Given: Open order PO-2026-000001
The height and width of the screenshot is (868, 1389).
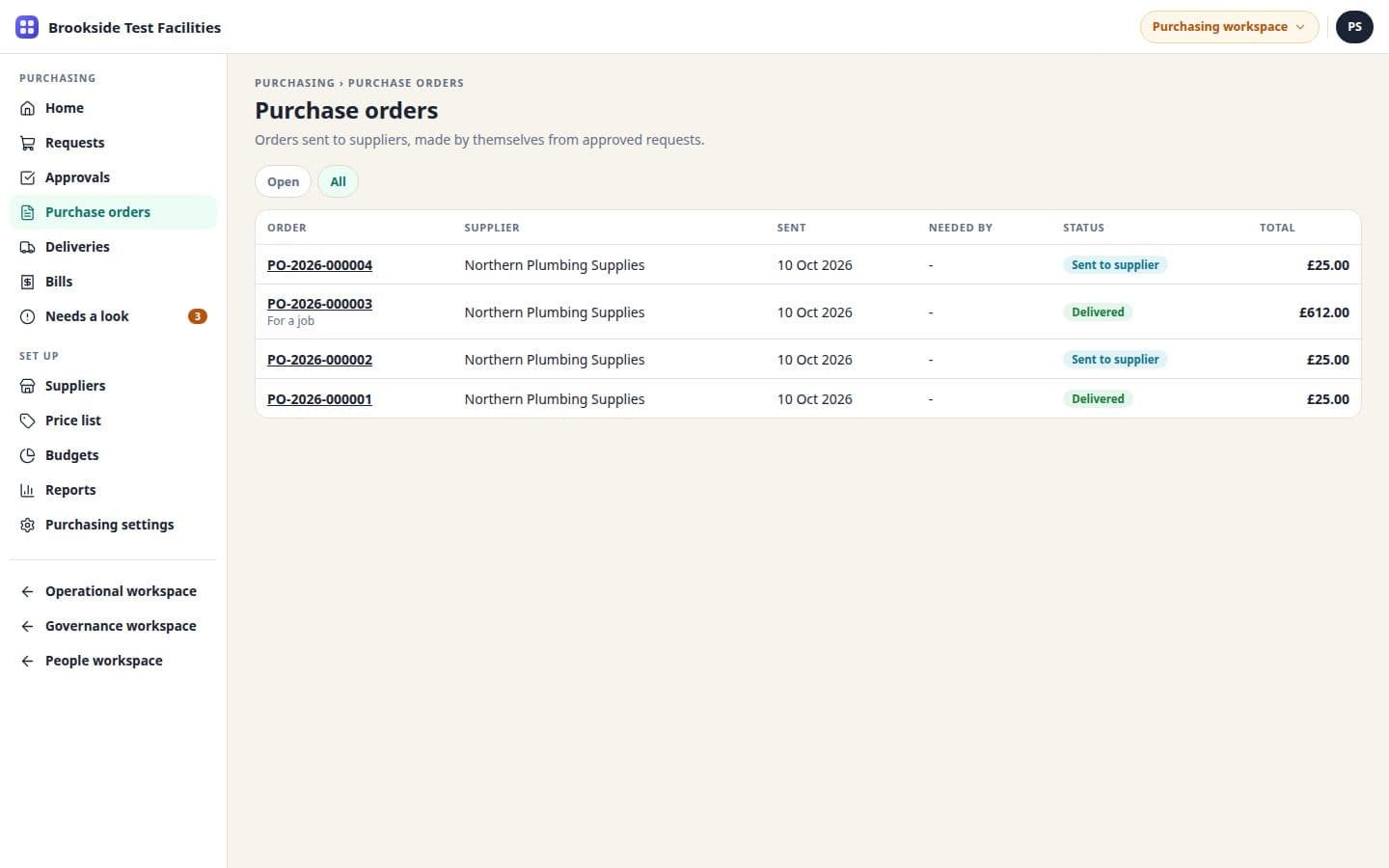Looking at the screenshot, I should [319, 399].
